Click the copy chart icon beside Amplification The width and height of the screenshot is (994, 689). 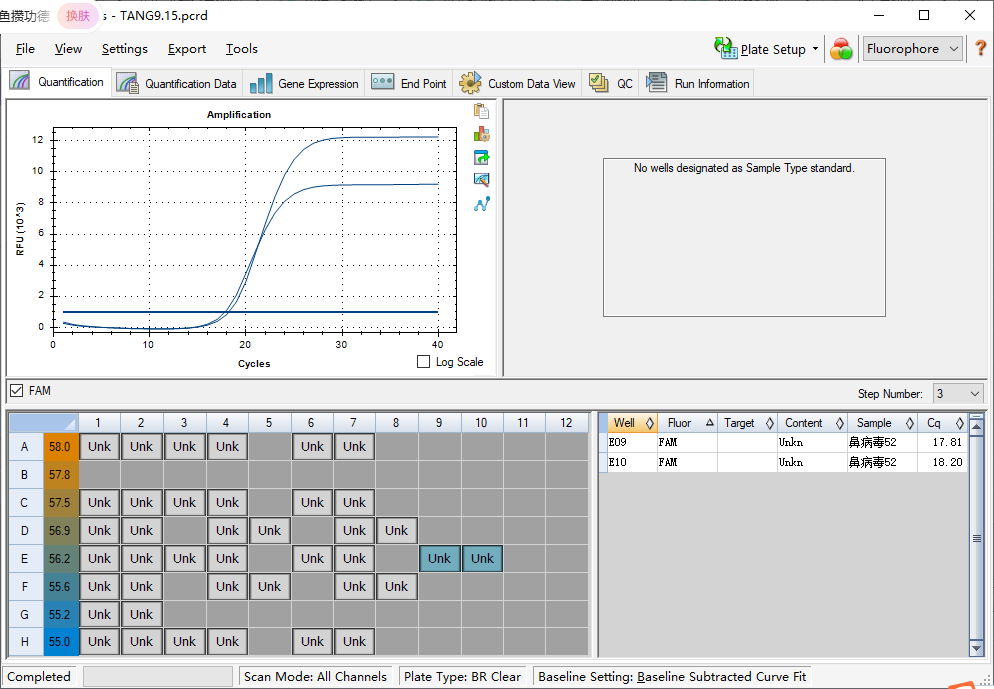(481, 111)
